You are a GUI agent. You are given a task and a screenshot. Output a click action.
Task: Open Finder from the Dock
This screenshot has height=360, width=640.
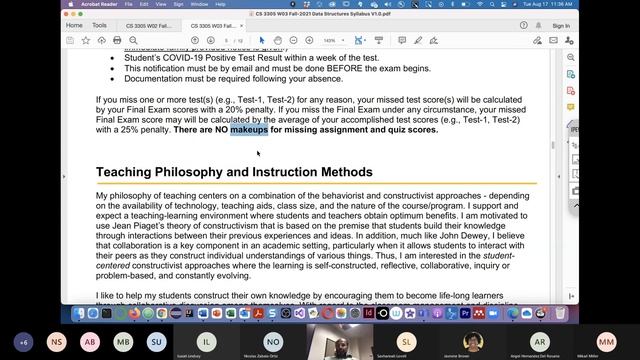(x=79, y=313)
